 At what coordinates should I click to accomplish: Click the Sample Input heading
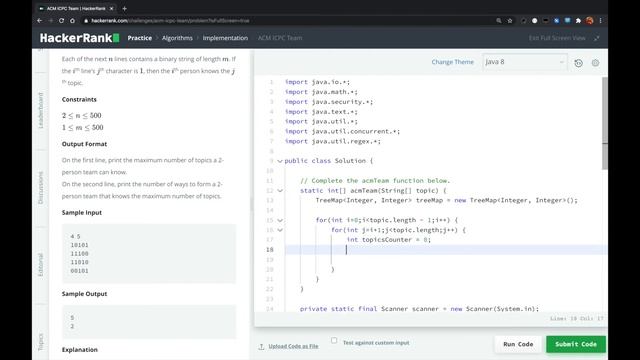(82, 213)
